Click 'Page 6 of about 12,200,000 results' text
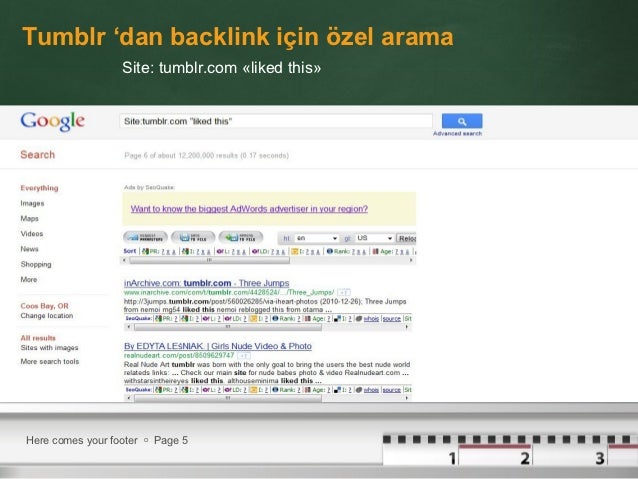 coord(206,155)
